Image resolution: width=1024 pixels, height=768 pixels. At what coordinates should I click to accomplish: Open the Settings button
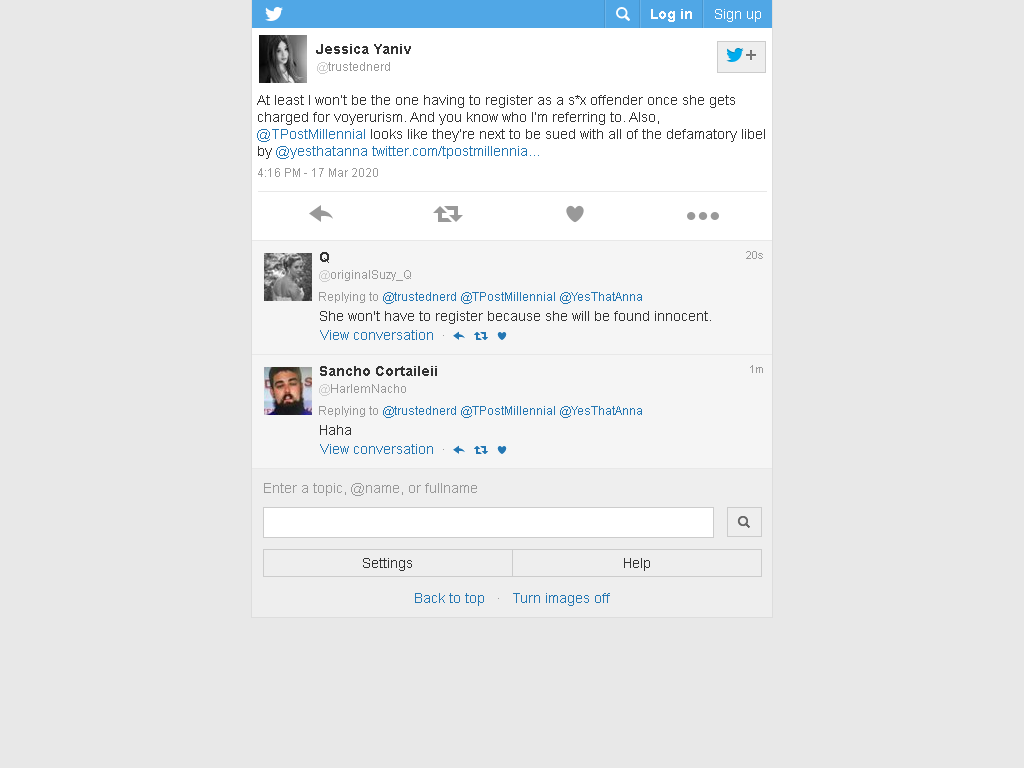[387, 563]
